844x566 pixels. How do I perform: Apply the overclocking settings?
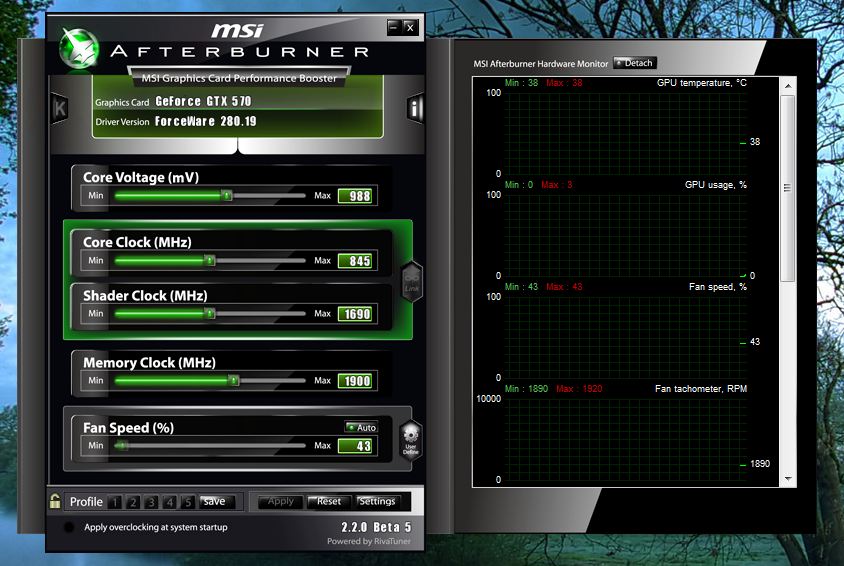280,501
